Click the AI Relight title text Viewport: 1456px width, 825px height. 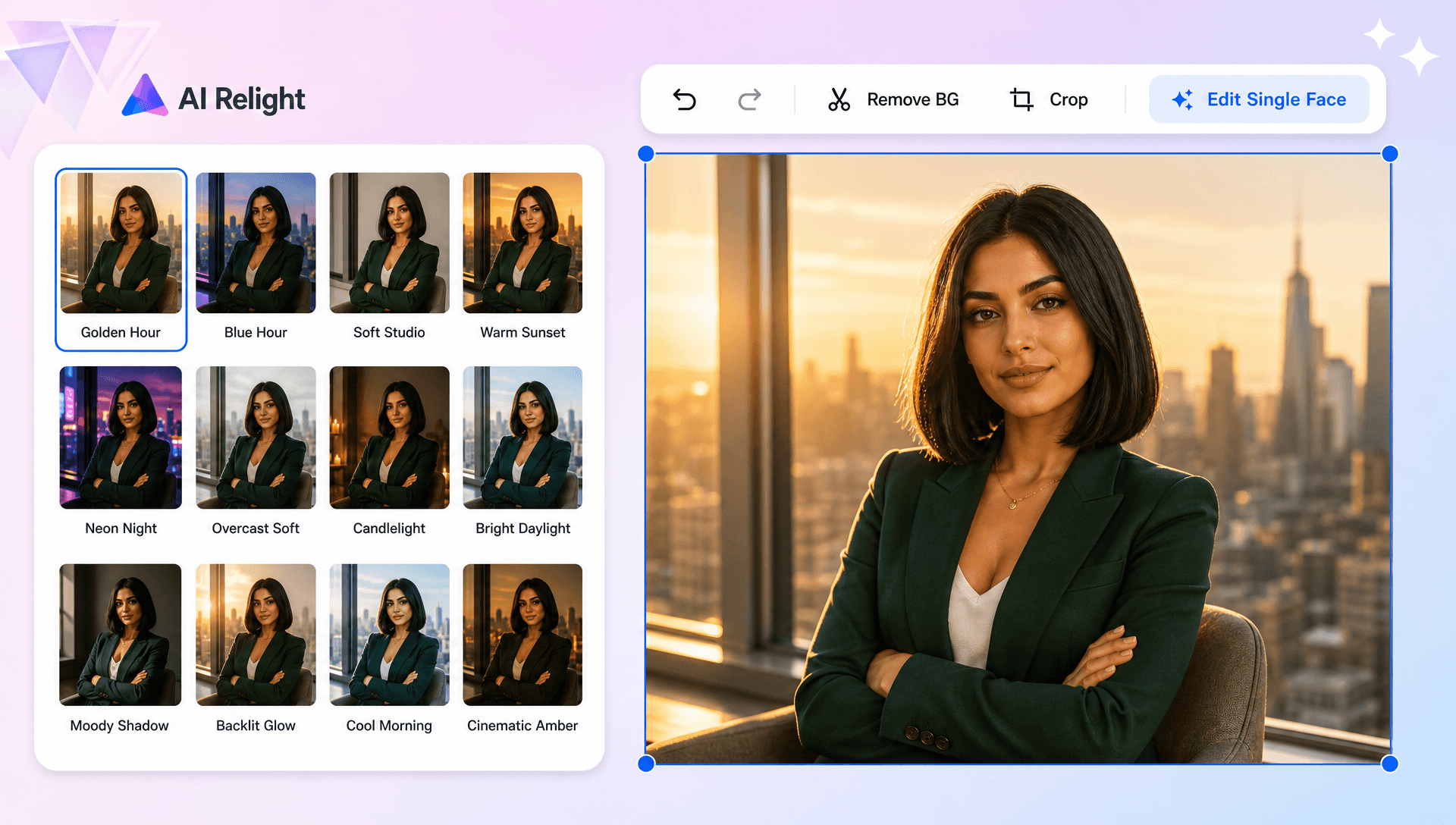pyautogui.click(x=241, y=99)
